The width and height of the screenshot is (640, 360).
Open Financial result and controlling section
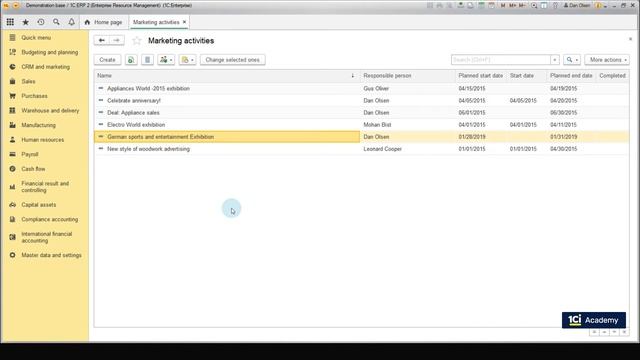click(x=45, y=187)
